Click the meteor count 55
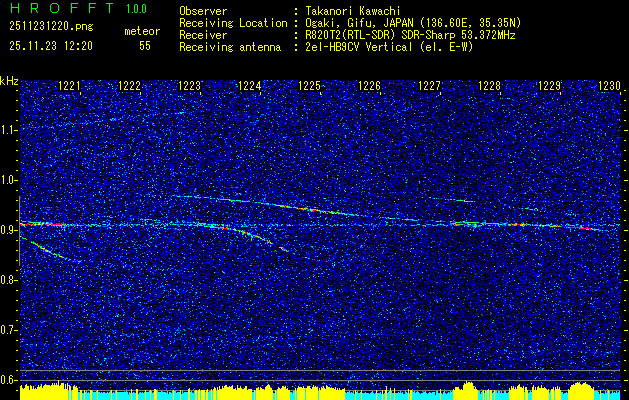Image resolution: width=629 pixels, height=400 pixels. [145, 46]
